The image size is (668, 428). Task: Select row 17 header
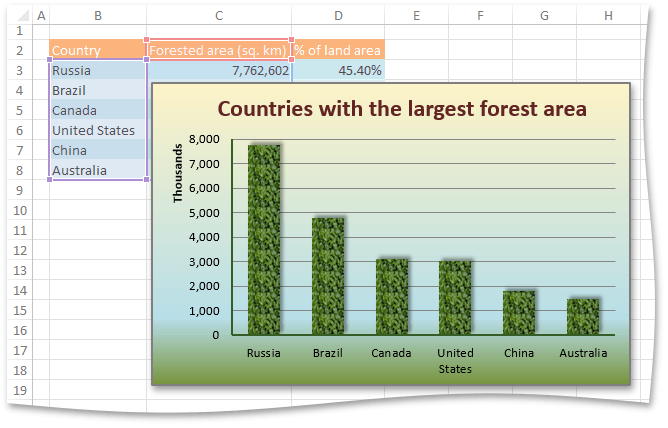pos(20,350)
